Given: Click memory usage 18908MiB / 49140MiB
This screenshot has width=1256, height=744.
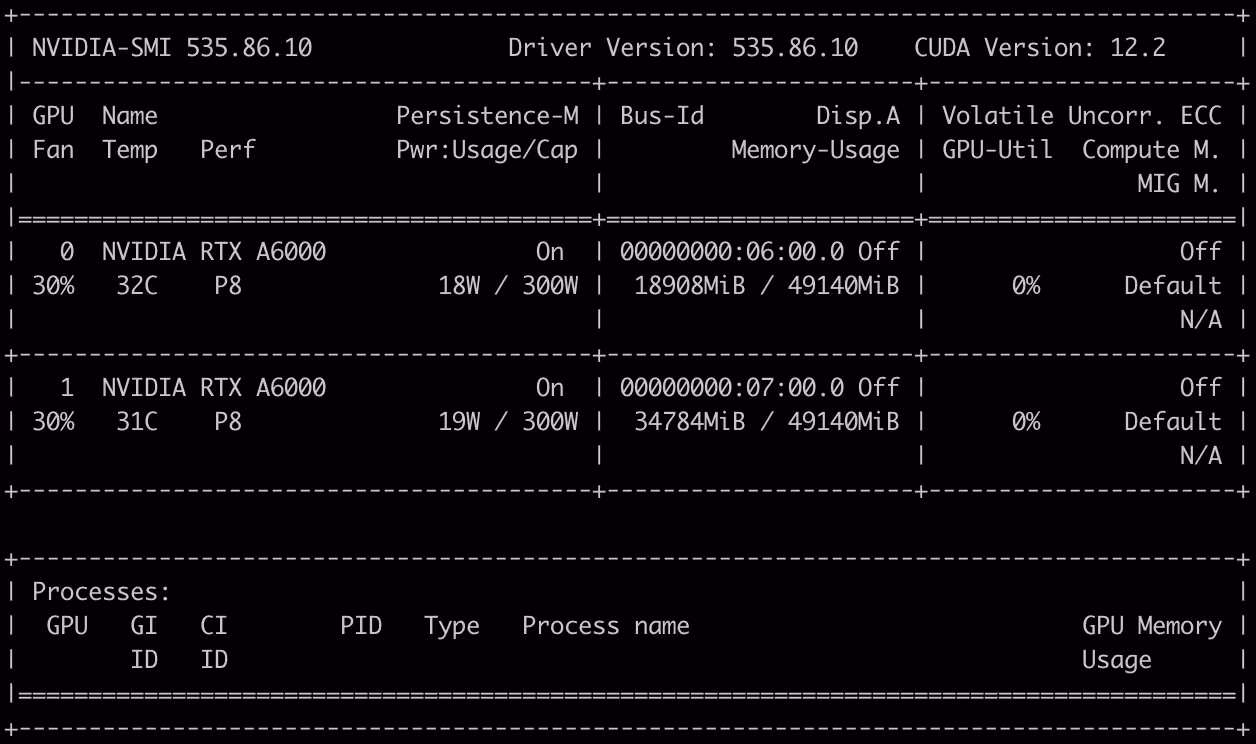Looking at the screenshot, I should tap(767, 286).
